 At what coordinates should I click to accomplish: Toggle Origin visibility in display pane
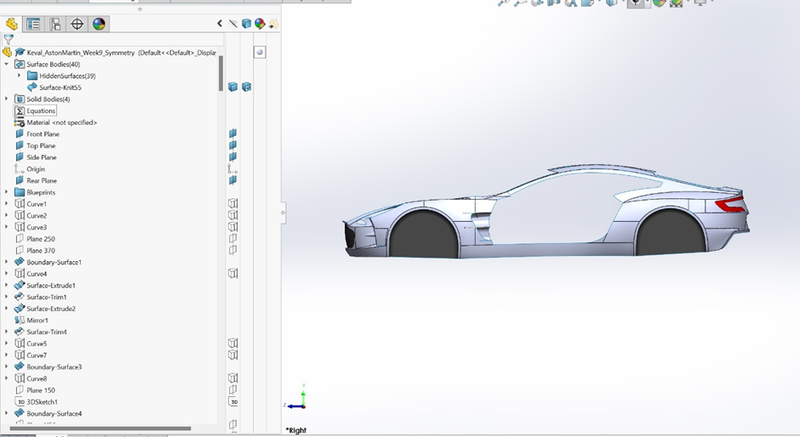coord(233,169)
